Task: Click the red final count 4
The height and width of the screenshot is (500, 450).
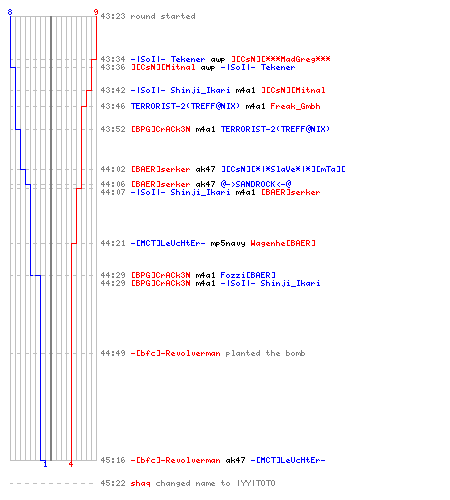Action: (x=71, y=464)
